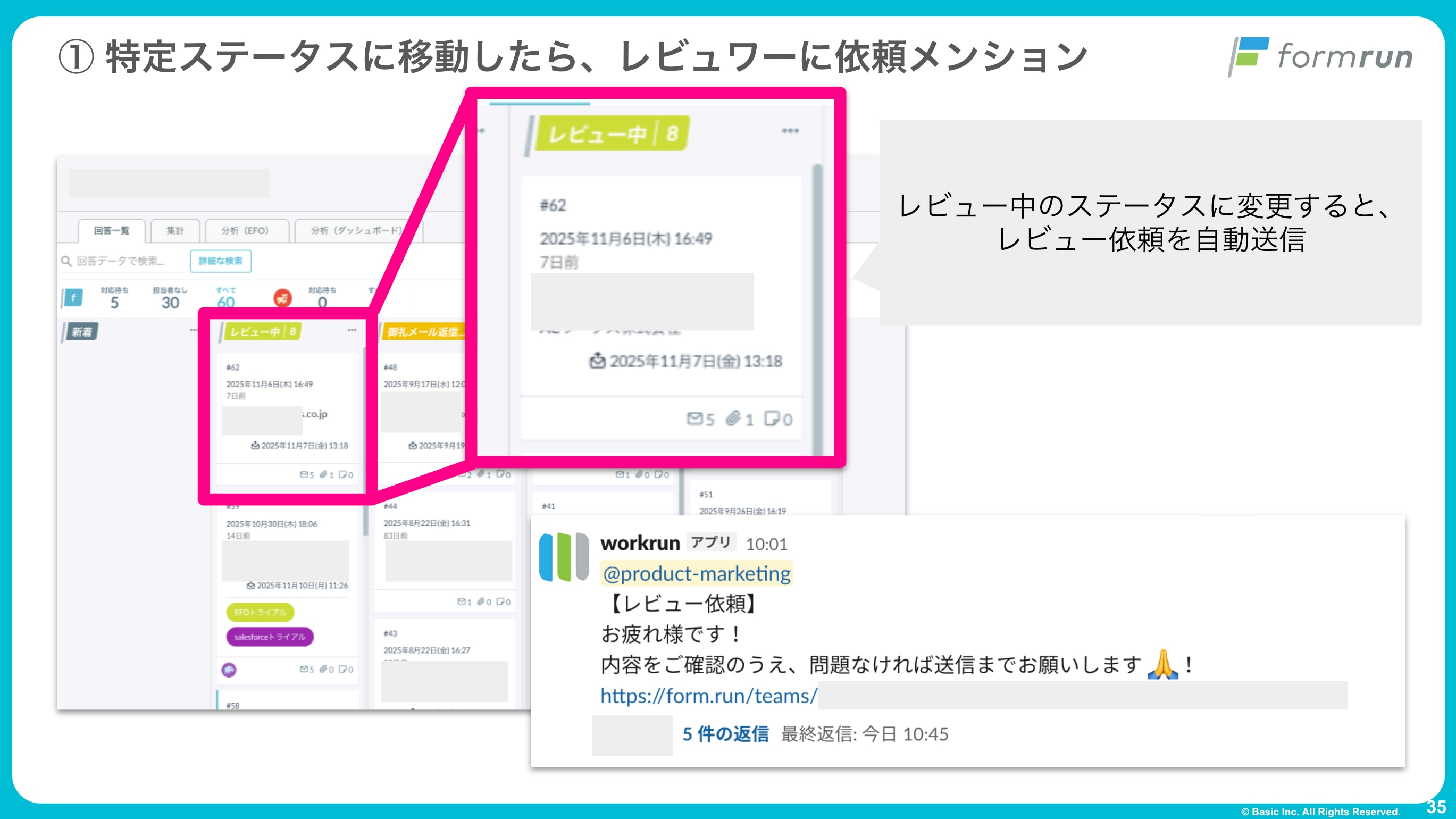Open three-dot menu of small レビュー中 column
This screenshot has height=819, width=1456.
352,330
